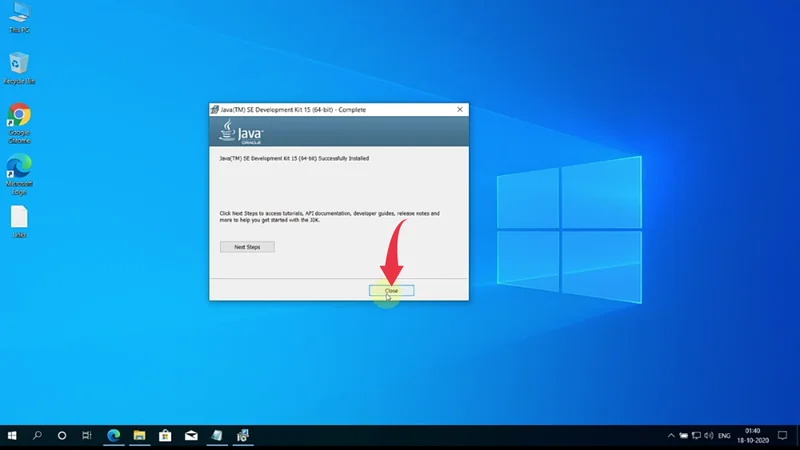Open the clock and date flyout
The image size is (800, 450).
click(754, 436)
